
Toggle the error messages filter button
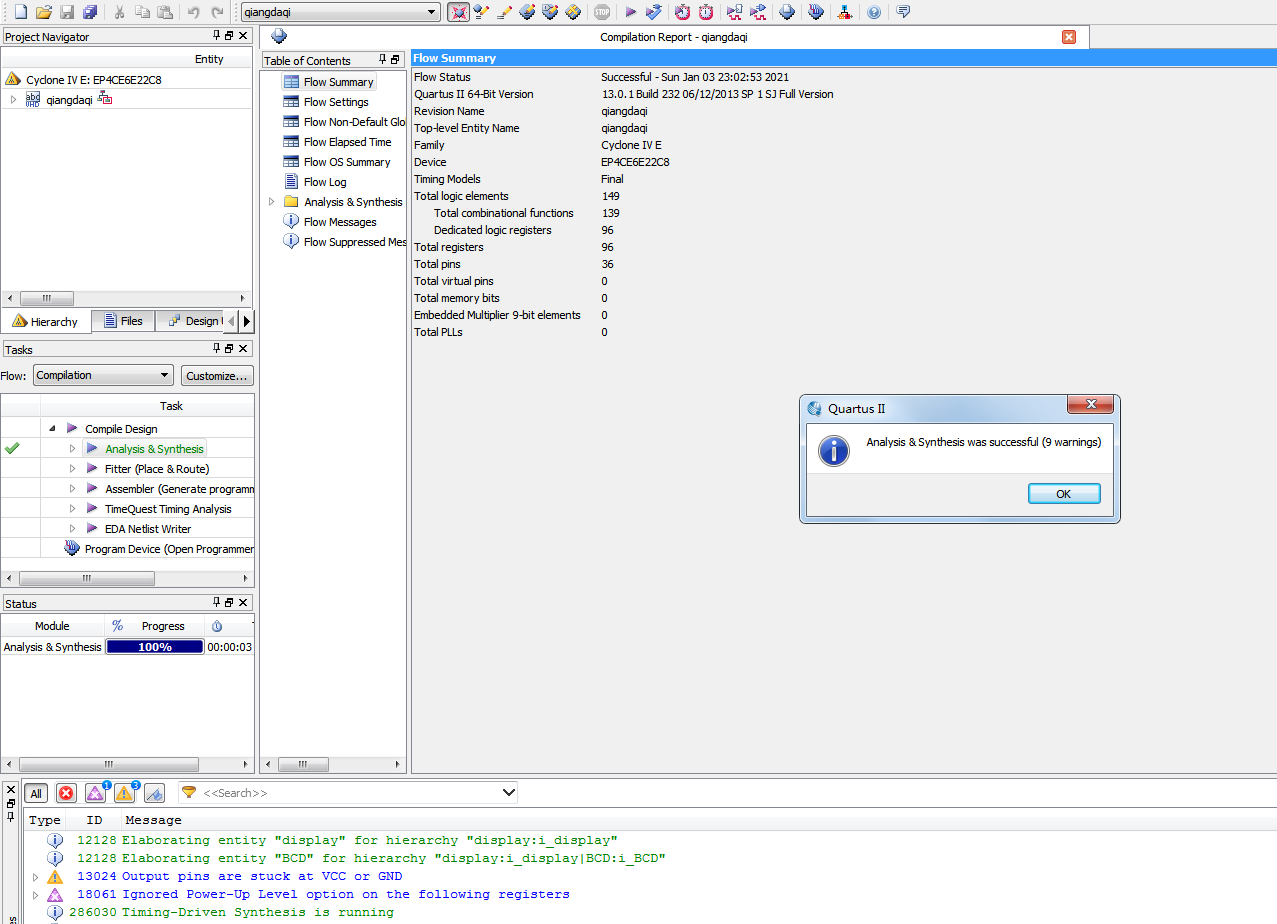point(66,793)
